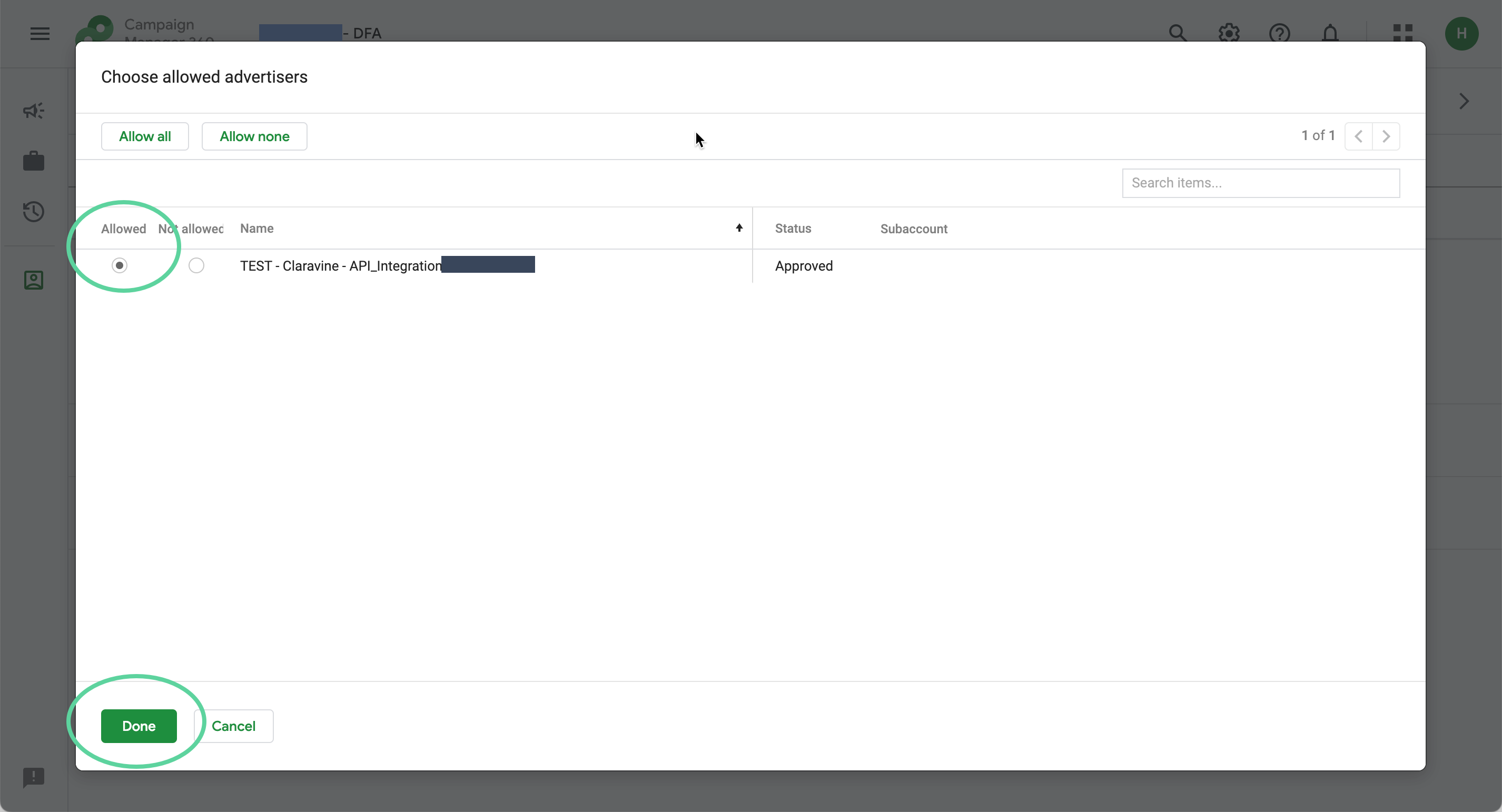
Task: Open the user profiles sidebar icon
Action: 34,280
